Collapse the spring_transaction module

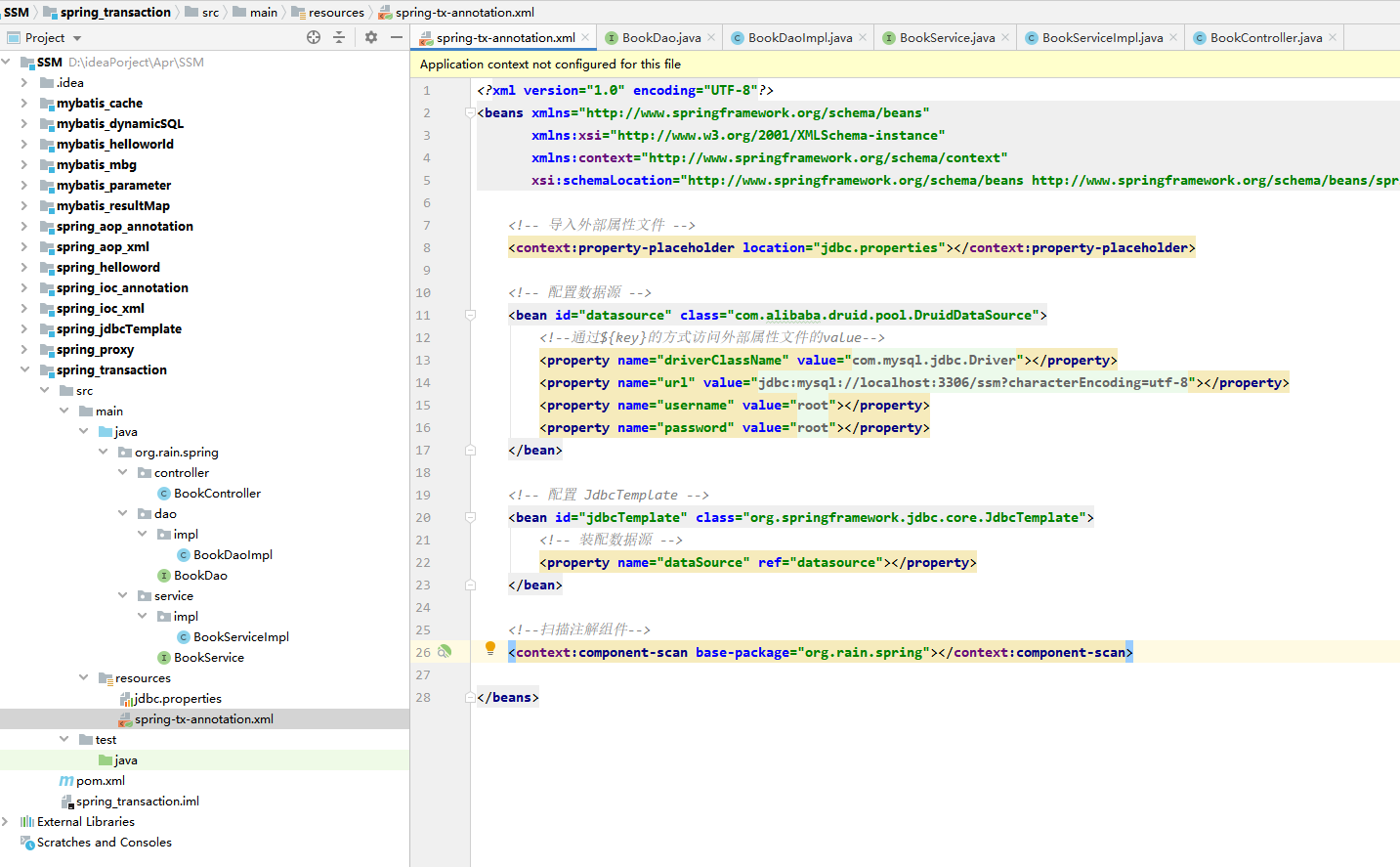coord(24,369)
